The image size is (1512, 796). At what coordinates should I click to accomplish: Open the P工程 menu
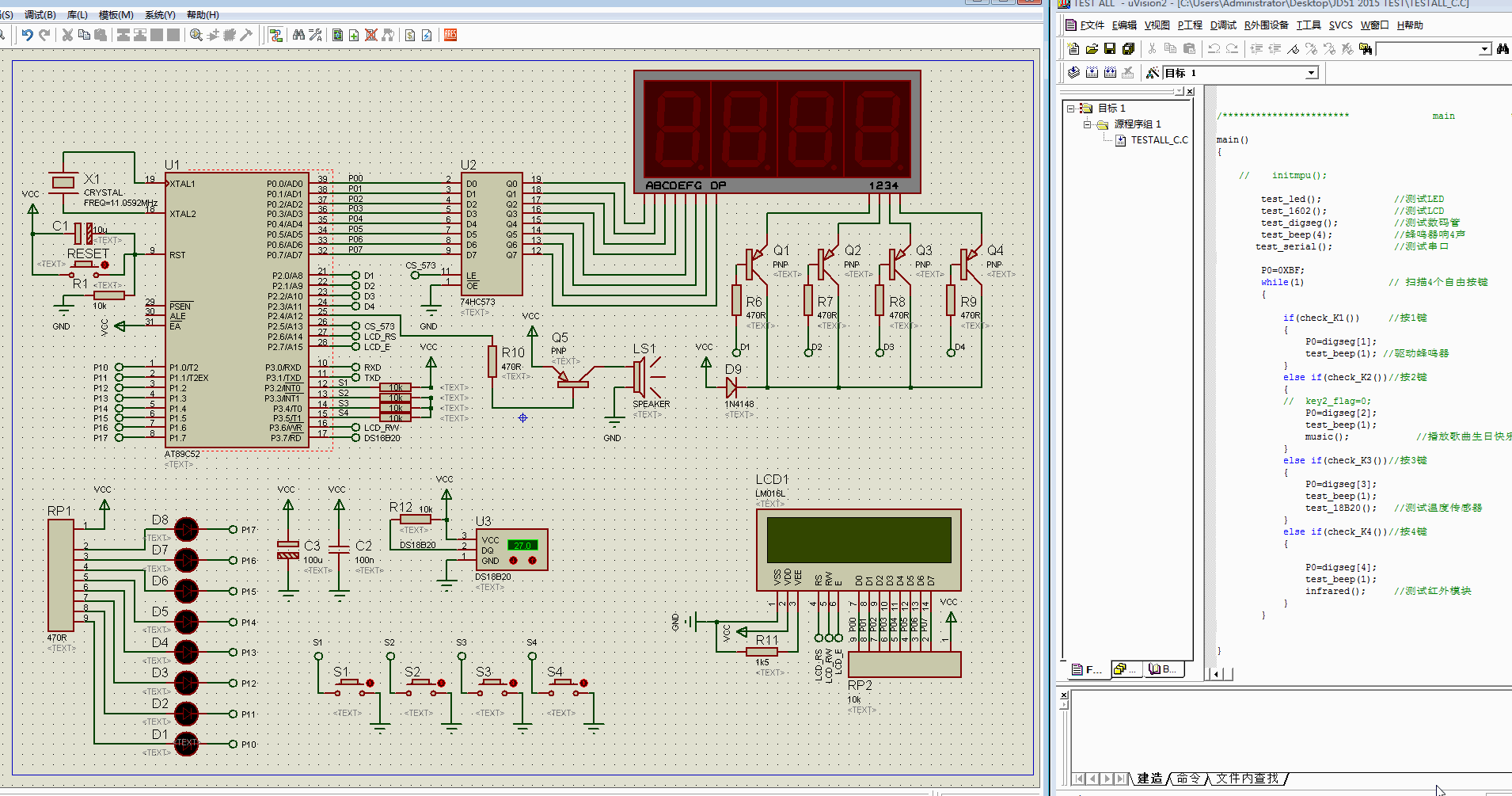[1189, 25]
